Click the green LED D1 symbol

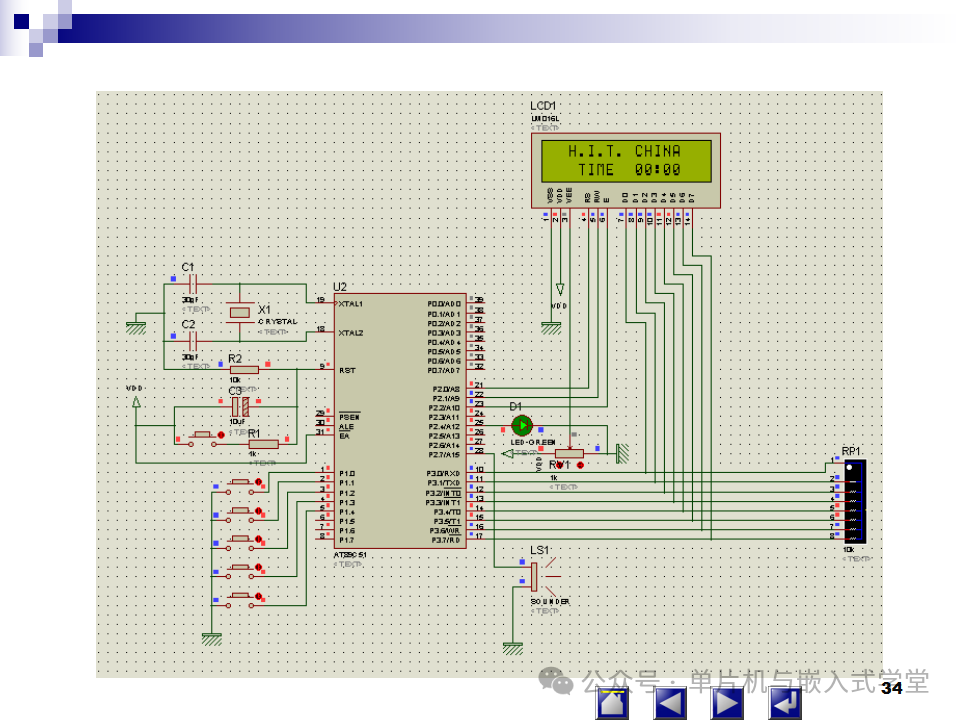point(522,425)
